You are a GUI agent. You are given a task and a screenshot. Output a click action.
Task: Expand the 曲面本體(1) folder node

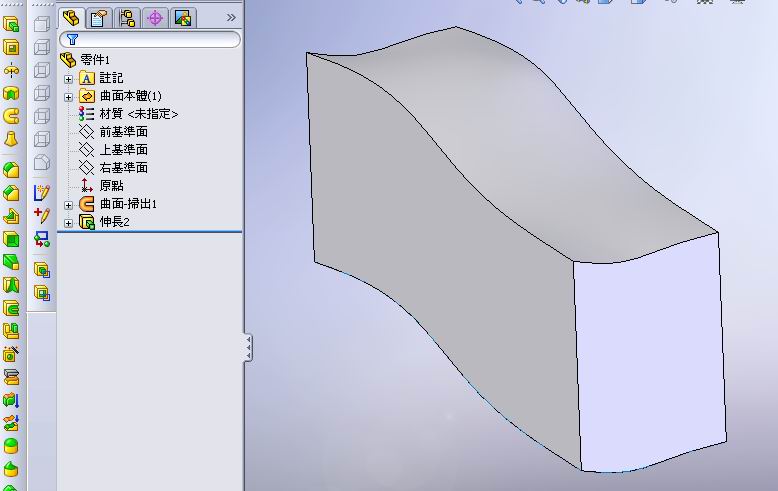[x=68, y=97]
